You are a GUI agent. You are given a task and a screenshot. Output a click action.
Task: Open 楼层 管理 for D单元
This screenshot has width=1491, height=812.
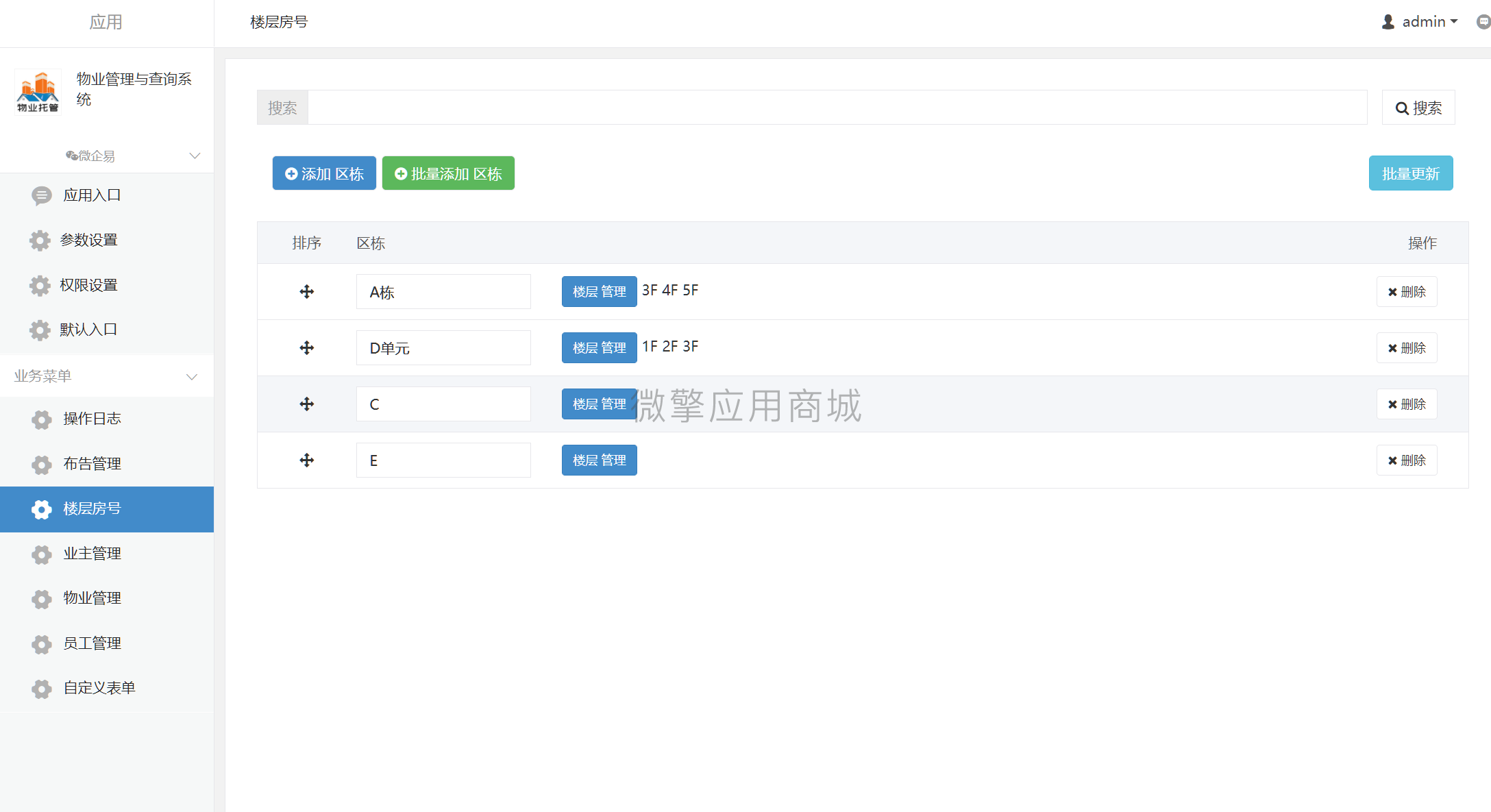point(600,348)
